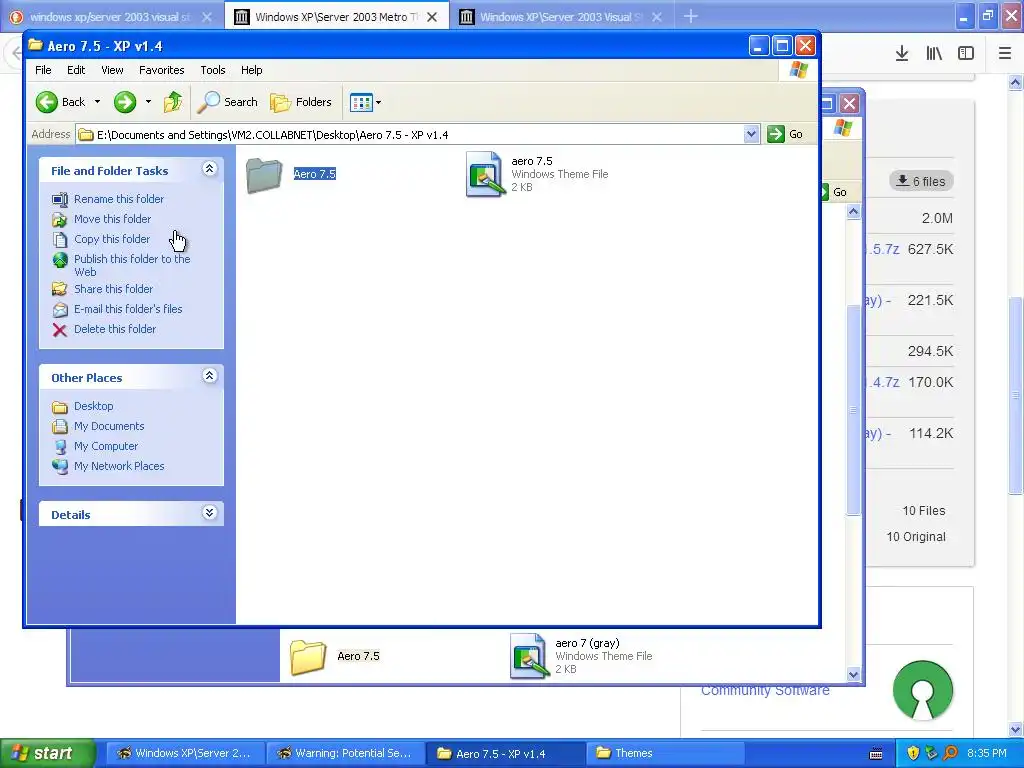This screenshot has width=1024, height=768.
Task: Open the Edit menu
Action: [x=76, y=70]
